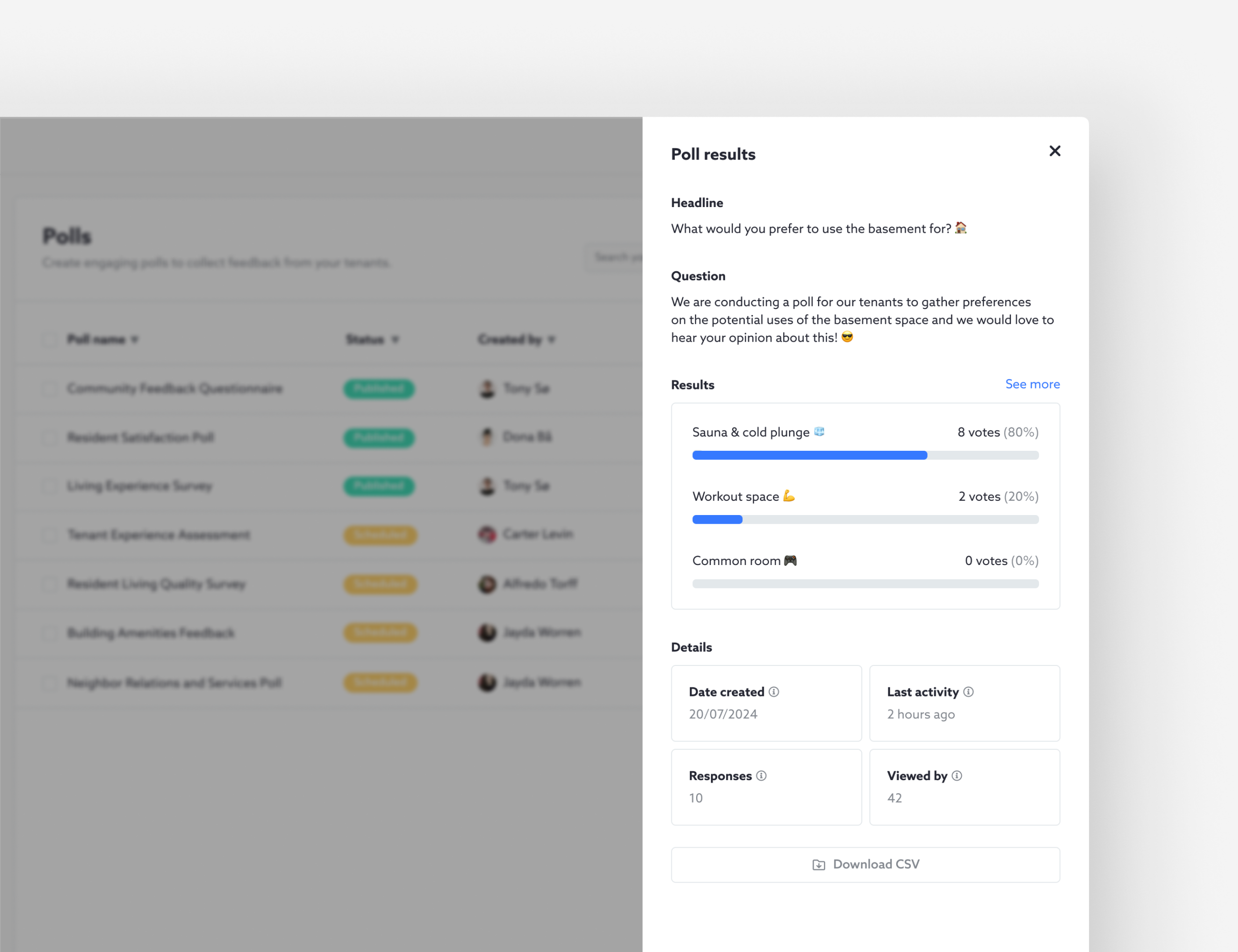Viewport: 1238px width, 952px height.
Task: Close the Poll results panel
Action: (x=1054, y=151)
